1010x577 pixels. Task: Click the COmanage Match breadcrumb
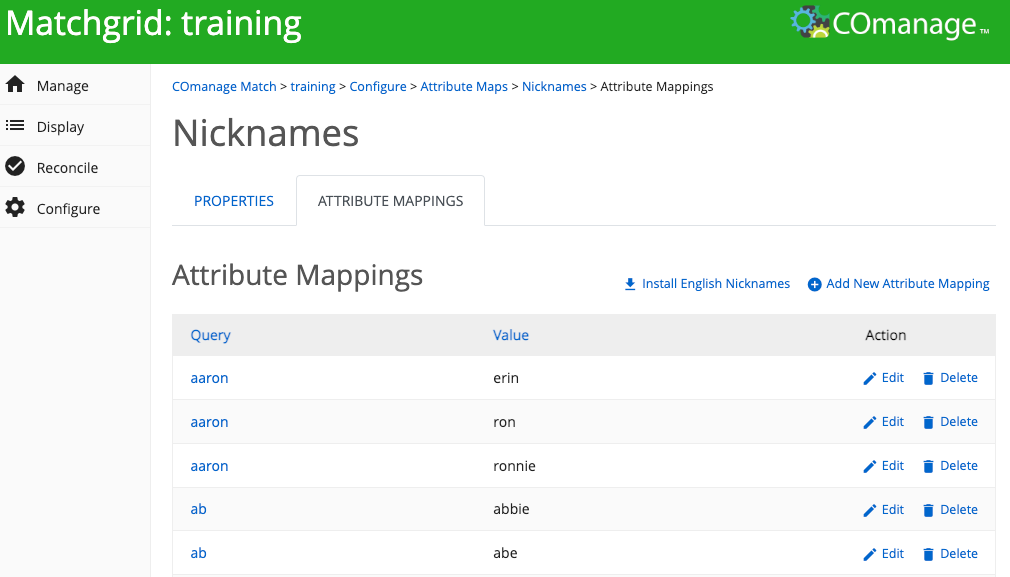pos(224,86)
